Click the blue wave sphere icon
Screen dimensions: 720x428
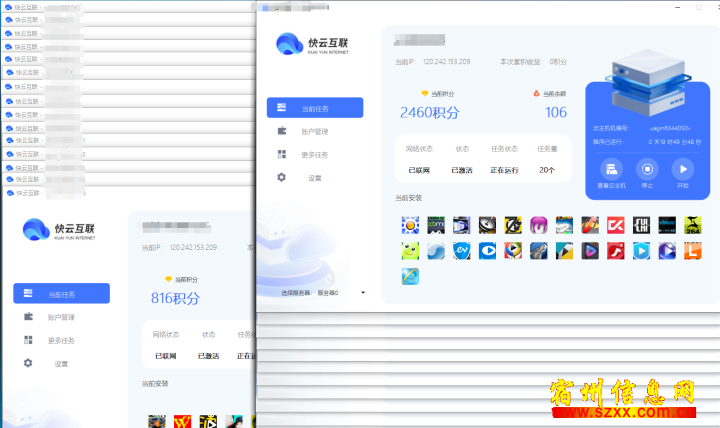coord(436,251)
